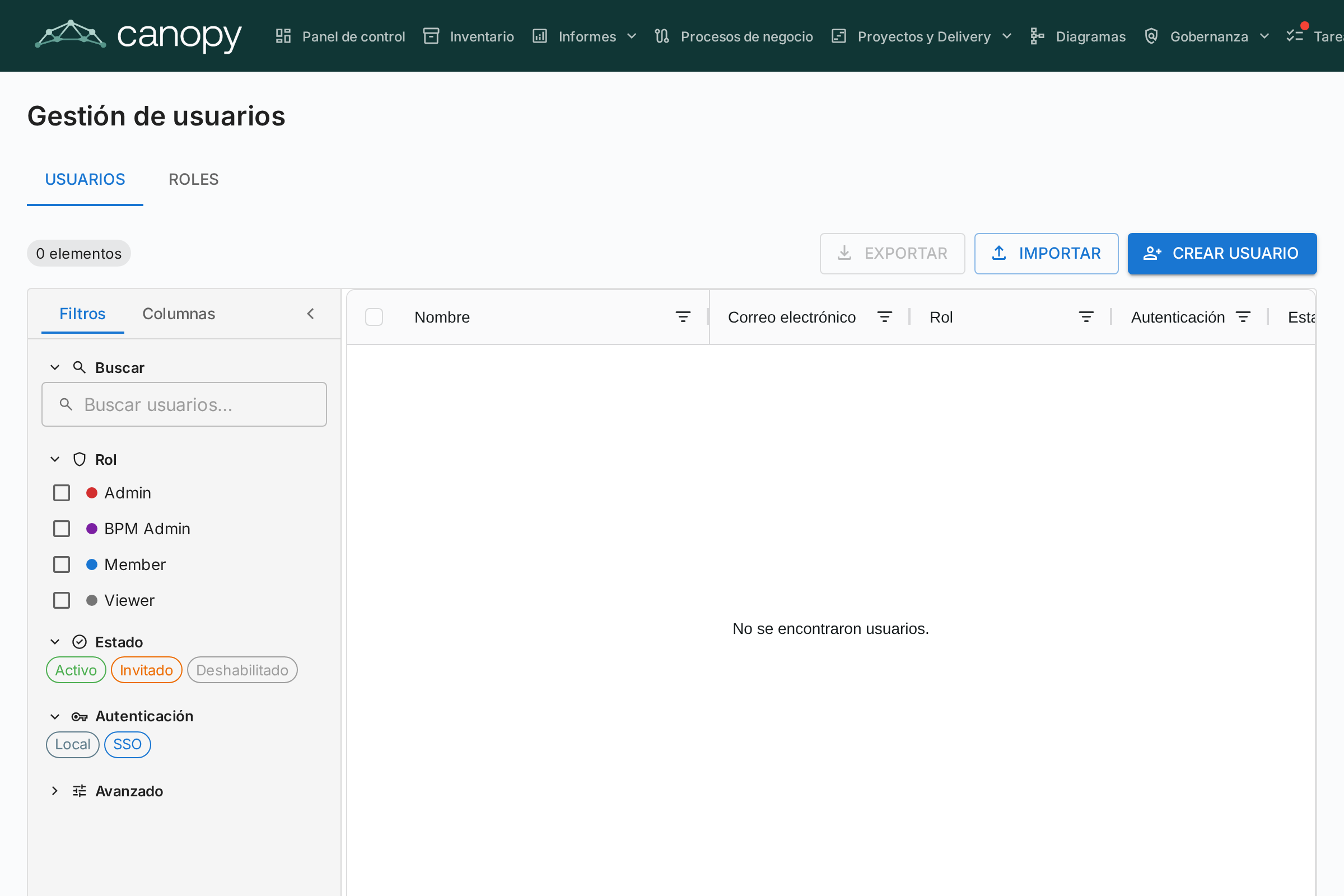
Task: Click the Procesos de negocio icon
Action: point(662,36)
